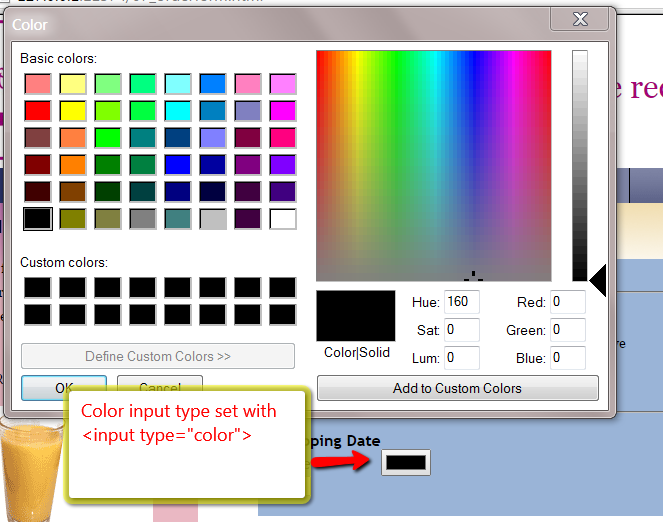Select the first custom color slot

pyautogui.click(x=38, y=287)
